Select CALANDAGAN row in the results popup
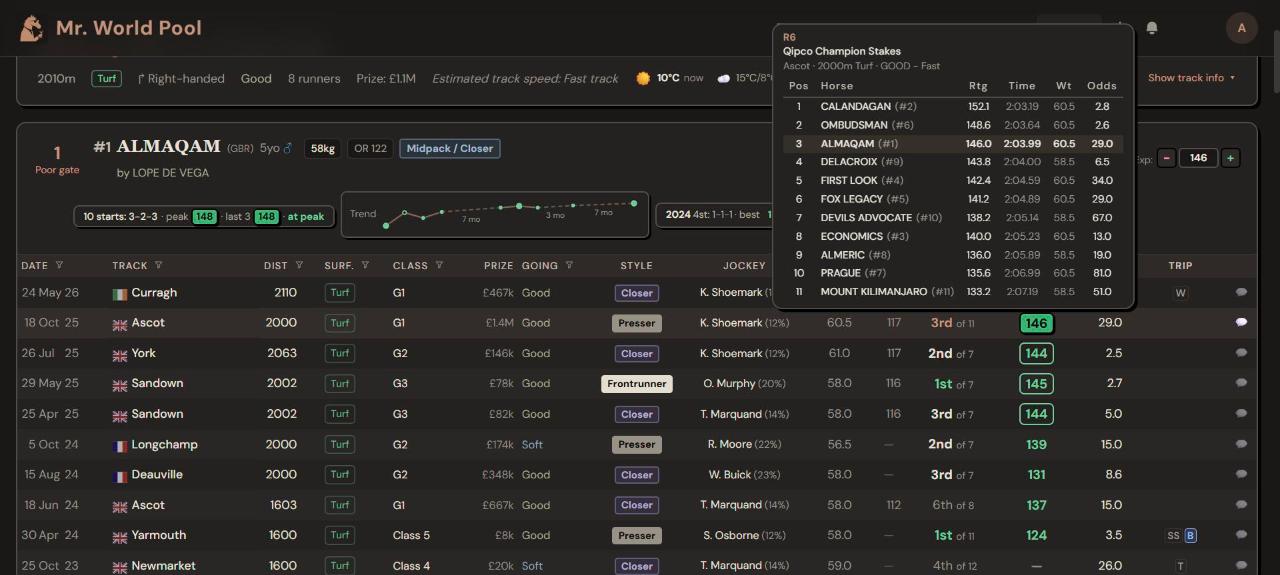Viewport: 1280px width, 575px height. point(953,106)
